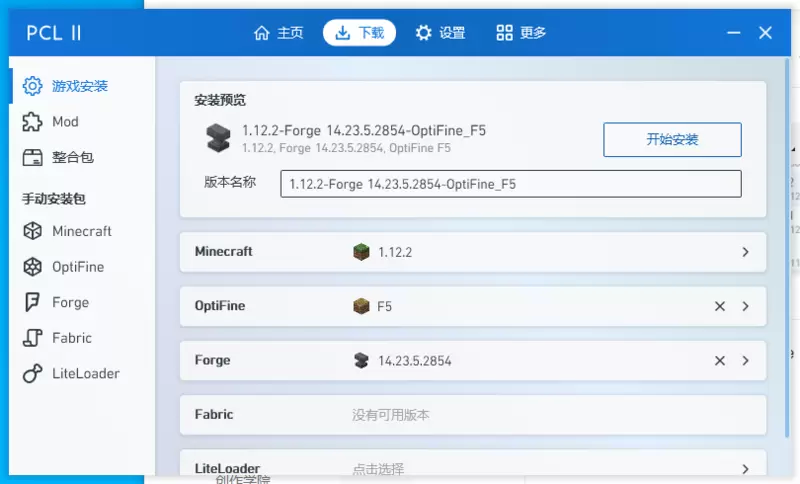Click the puzzle piece Mod icon
This screenshot has width=800, height=484.
click(32, 121)
